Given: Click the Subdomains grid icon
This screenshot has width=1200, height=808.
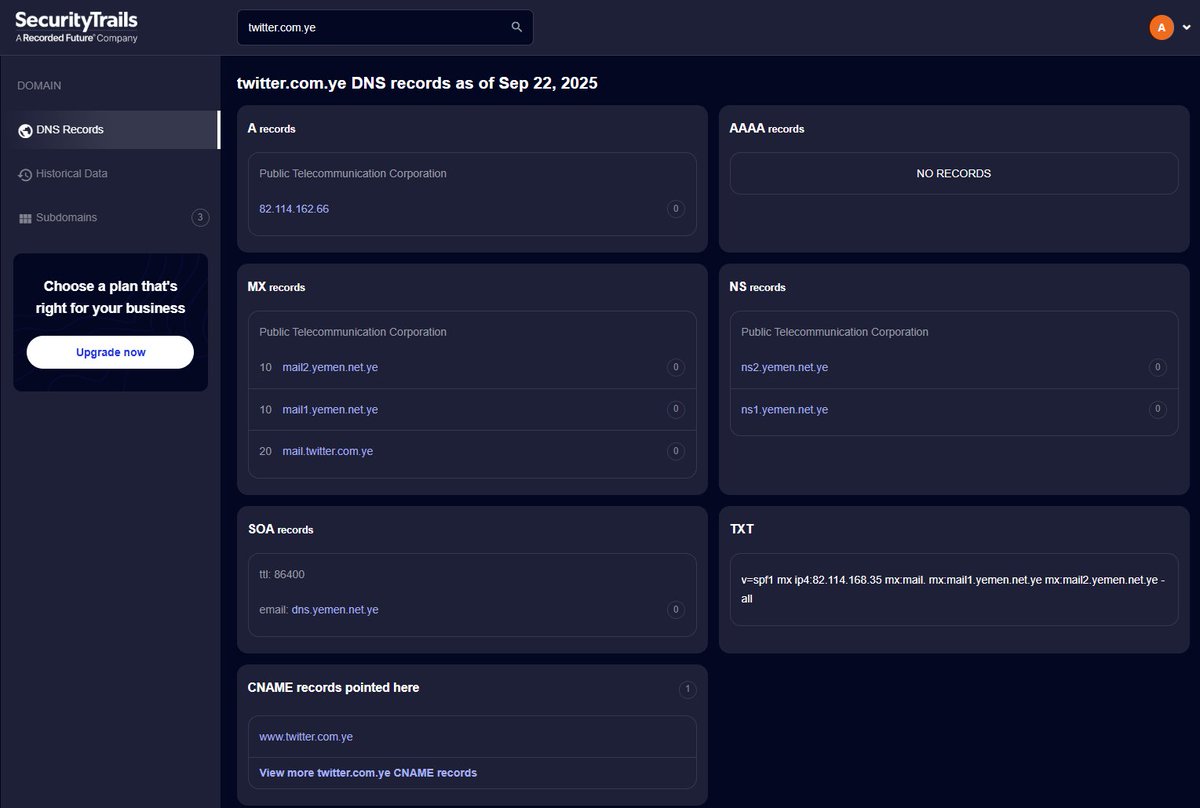Looking at the screenshot, I should point(25,218).
